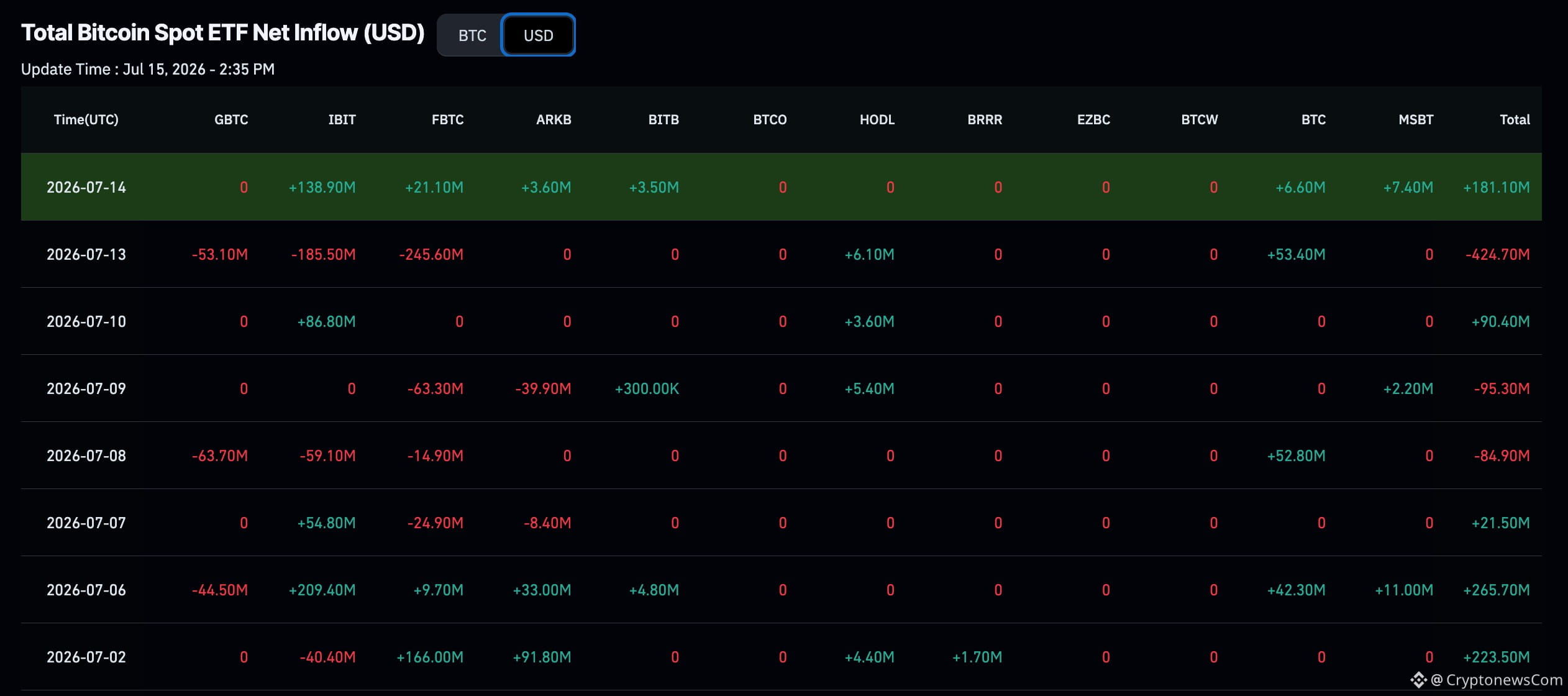Click Total value -95.30M
This screenshot has height=696, width=1568.
1502,388
